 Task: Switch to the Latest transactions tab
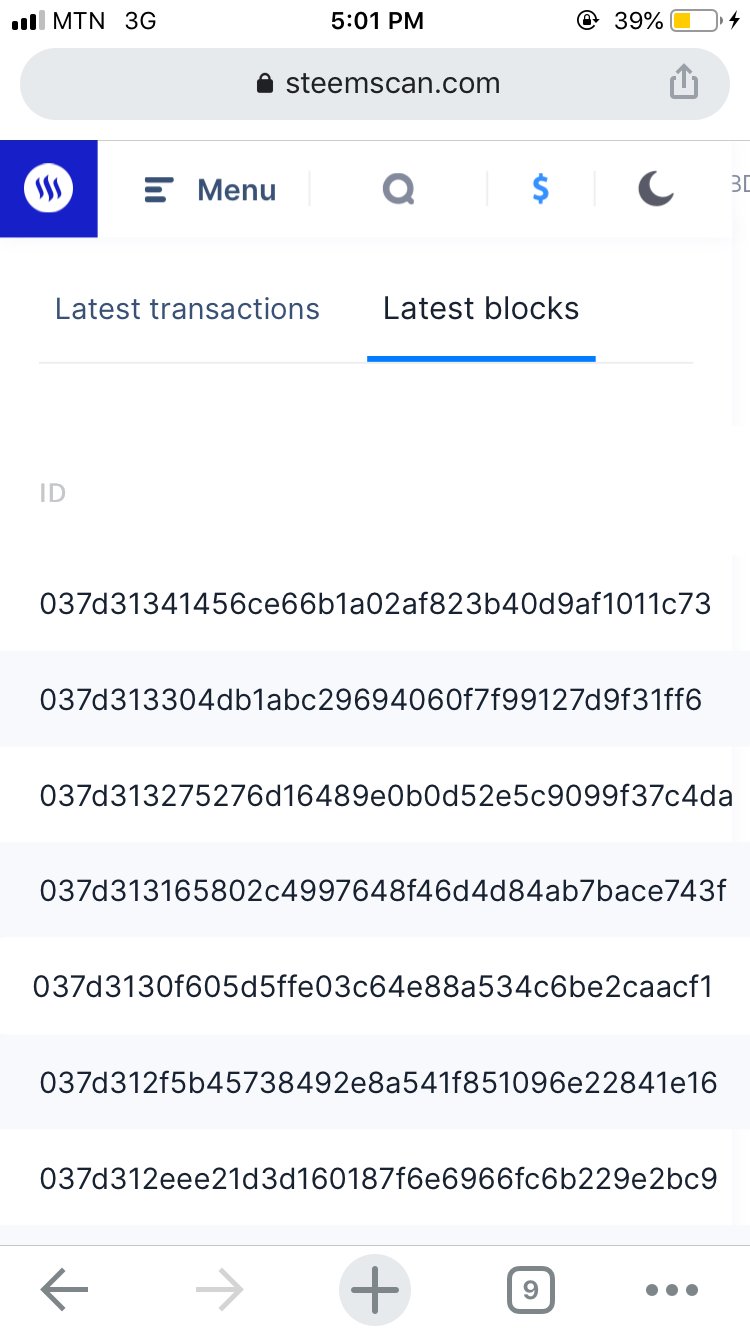click(x=187, y=309)
